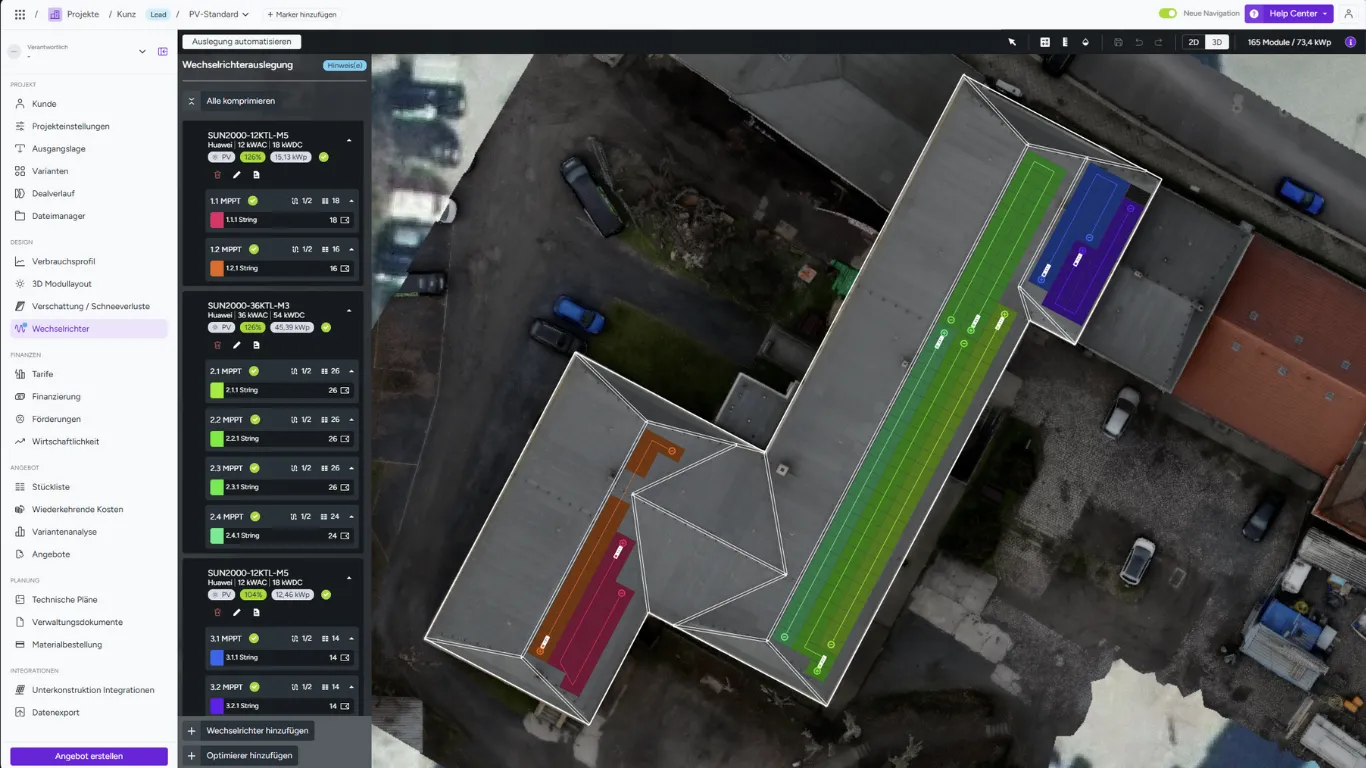This screenshot has width=1366, height=768.
Task: Collapse the 2.2 MPPT section
Action: pyautogui.click(x=351, y=420)
